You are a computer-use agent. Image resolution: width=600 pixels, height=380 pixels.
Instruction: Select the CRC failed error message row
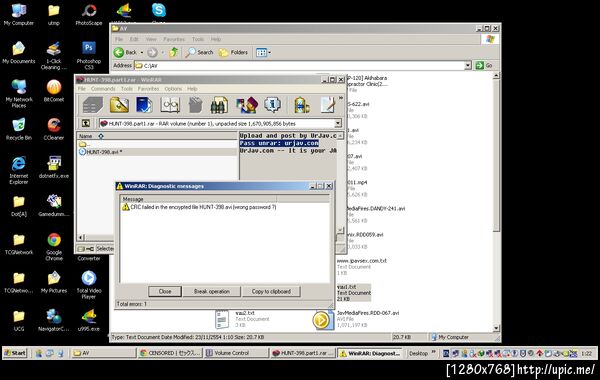point(199,207)
